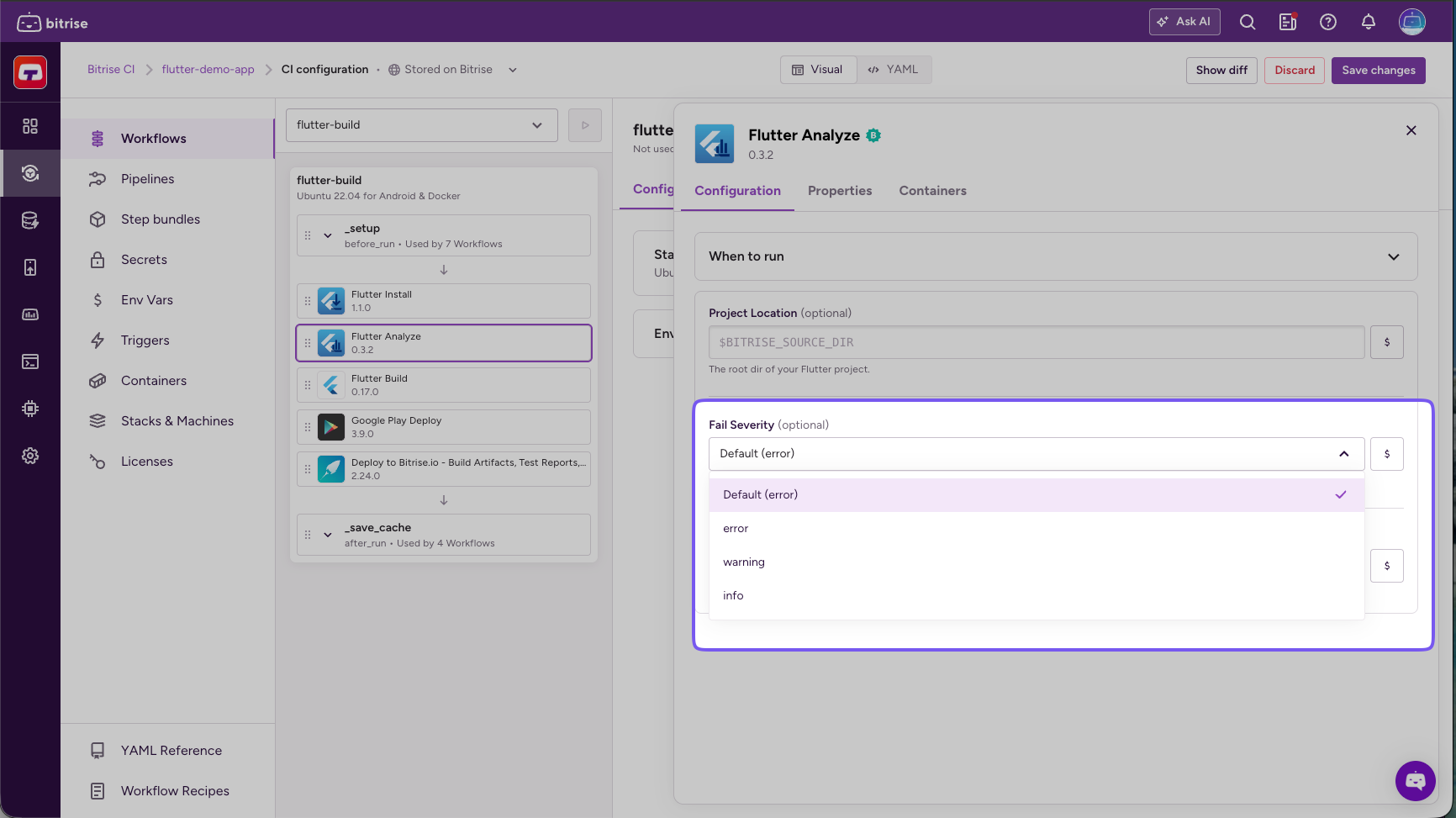Open the help question mark icon
Image resolution: width=1456 pixels, height=818 pixels.
[x=1328, y=22]
